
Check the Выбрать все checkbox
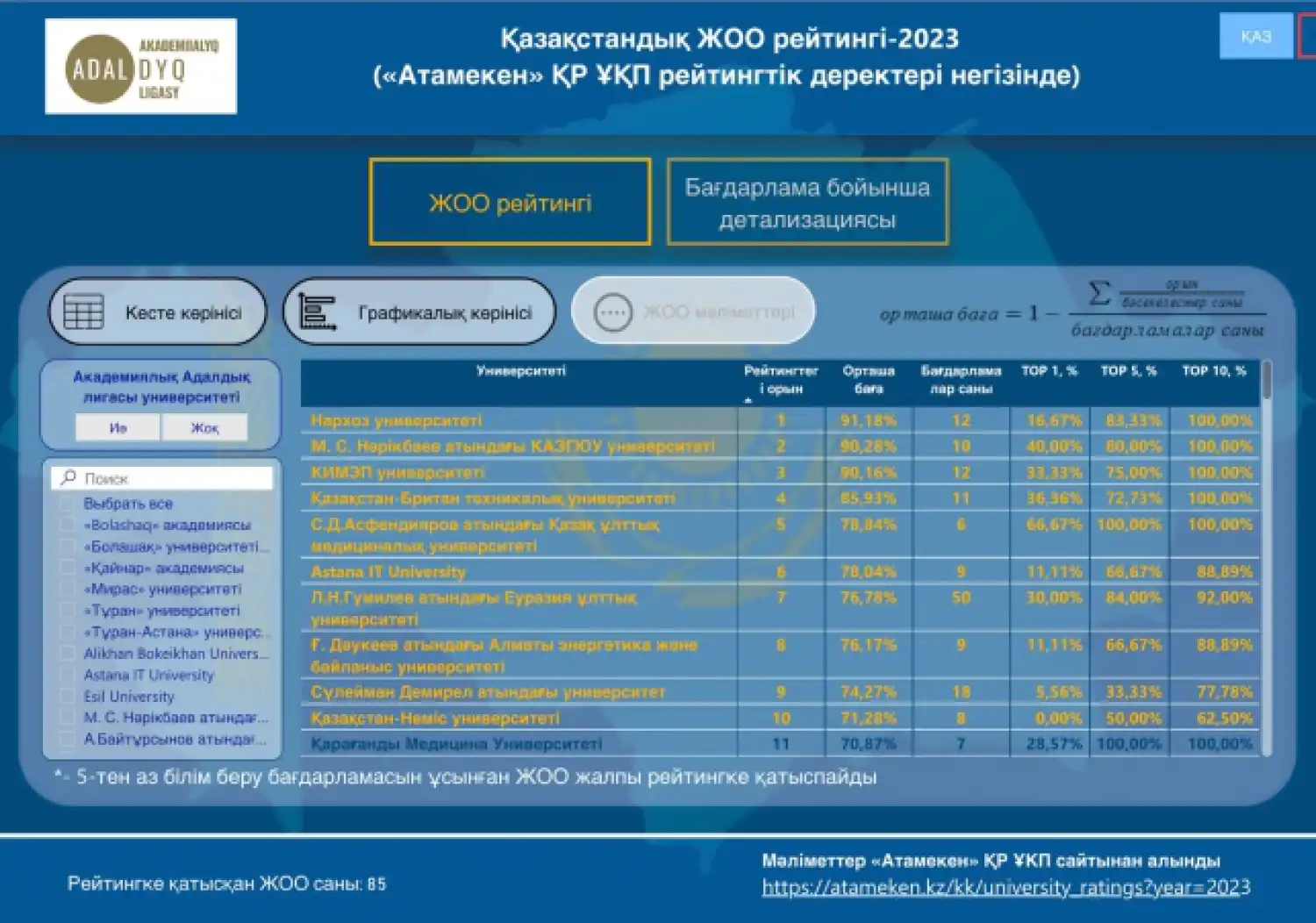click(67, 504)
